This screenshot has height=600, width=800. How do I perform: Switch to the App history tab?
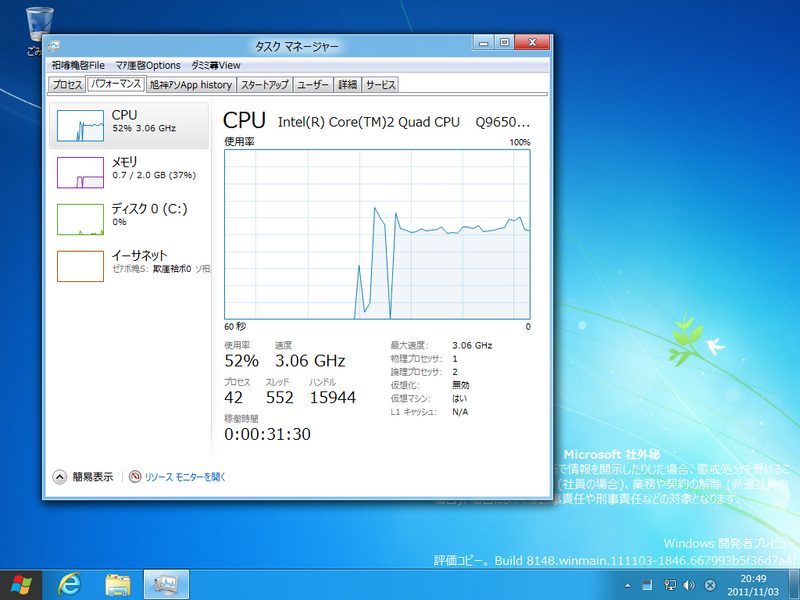click(191, 85)
